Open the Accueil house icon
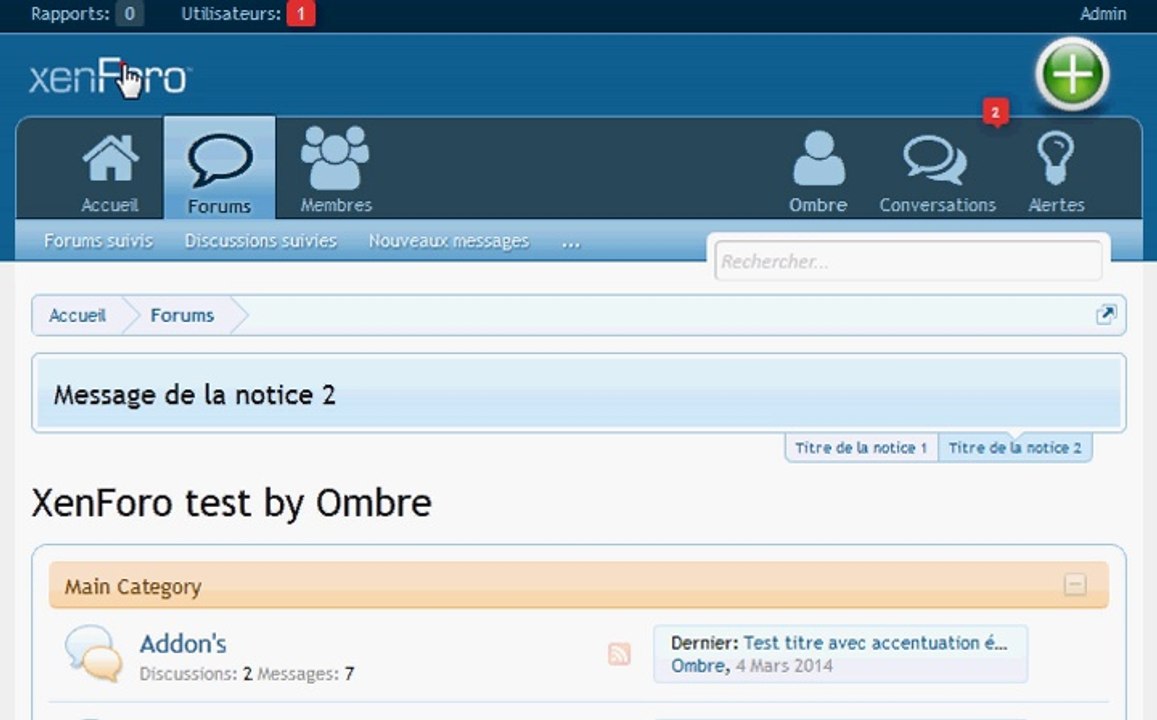The width and height of the screenshot is (1157, 720). [110, 158]
